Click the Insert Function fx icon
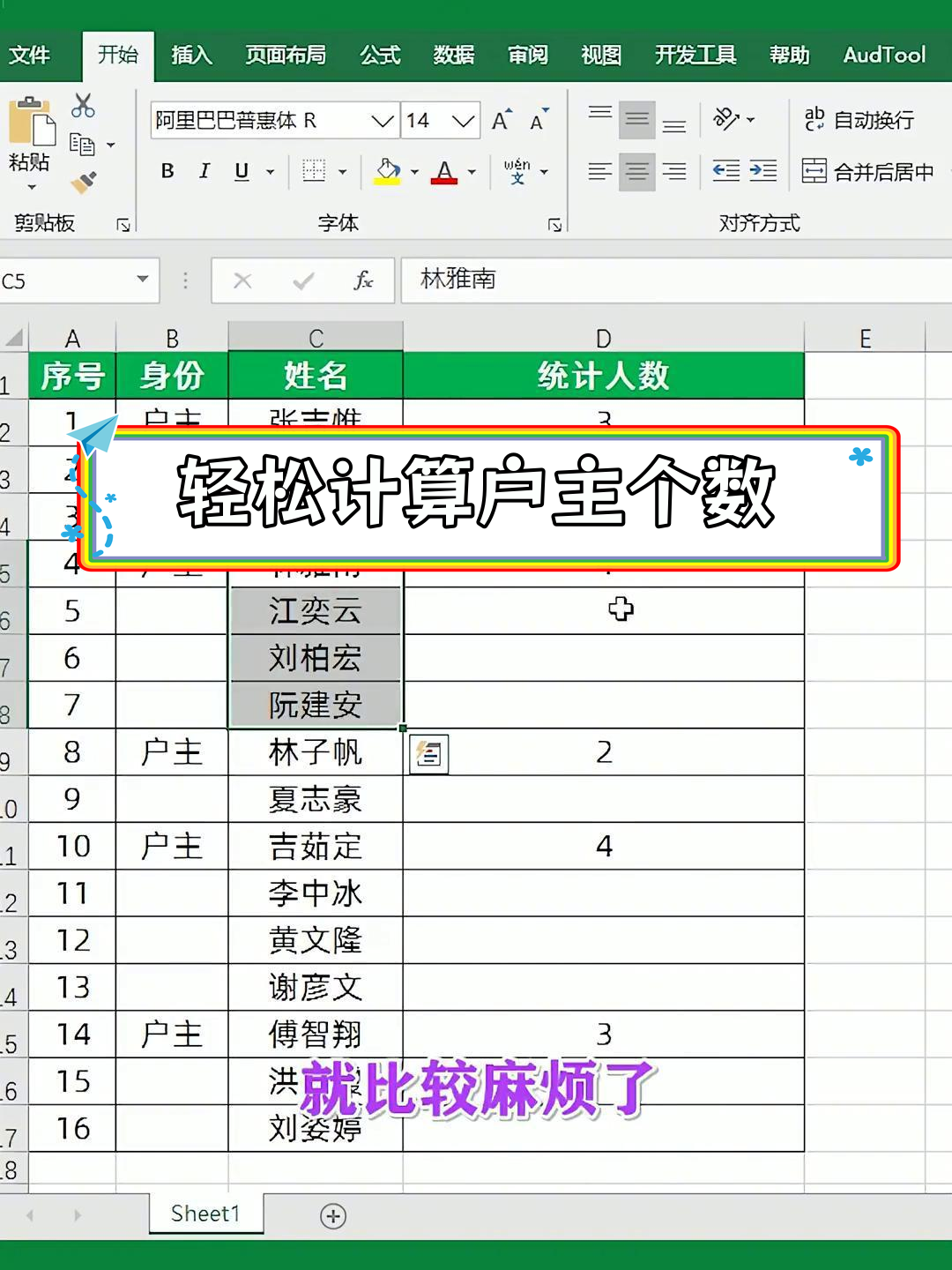952x1270 pixels. pyautogui.click(x=362, y=280)
